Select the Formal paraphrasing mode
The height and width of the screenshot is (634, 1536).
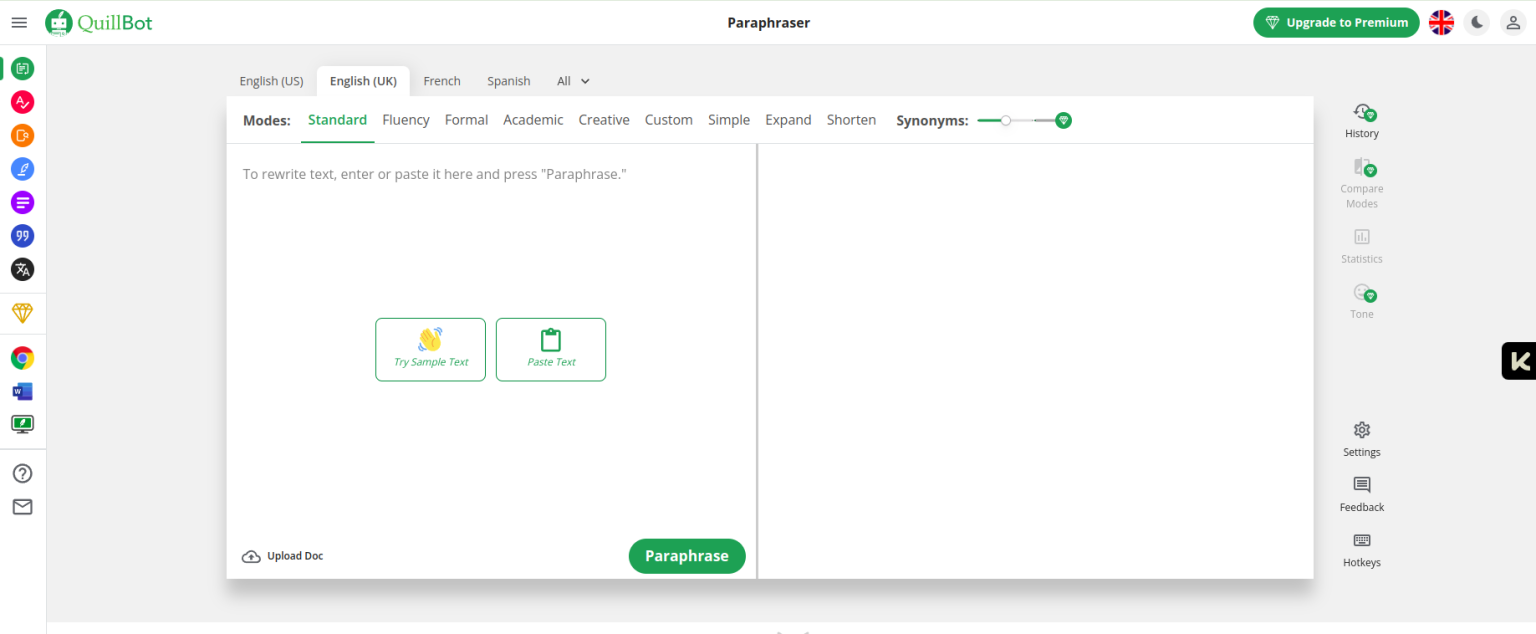(x=466, y=120)
